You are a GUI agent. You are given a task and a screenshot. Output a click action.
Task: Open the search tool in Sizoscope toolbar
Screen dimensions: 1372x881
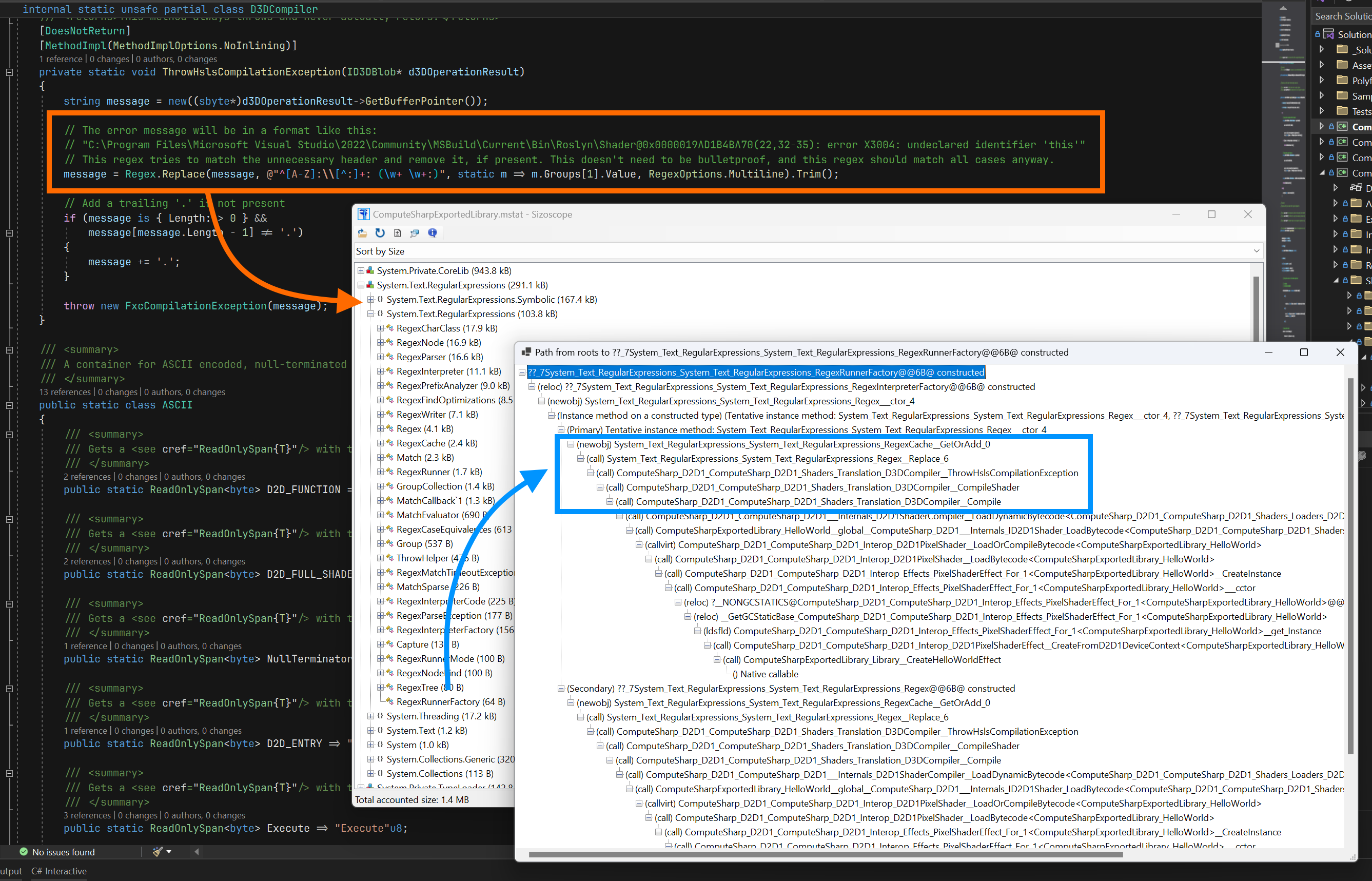[x=415, y=233]
